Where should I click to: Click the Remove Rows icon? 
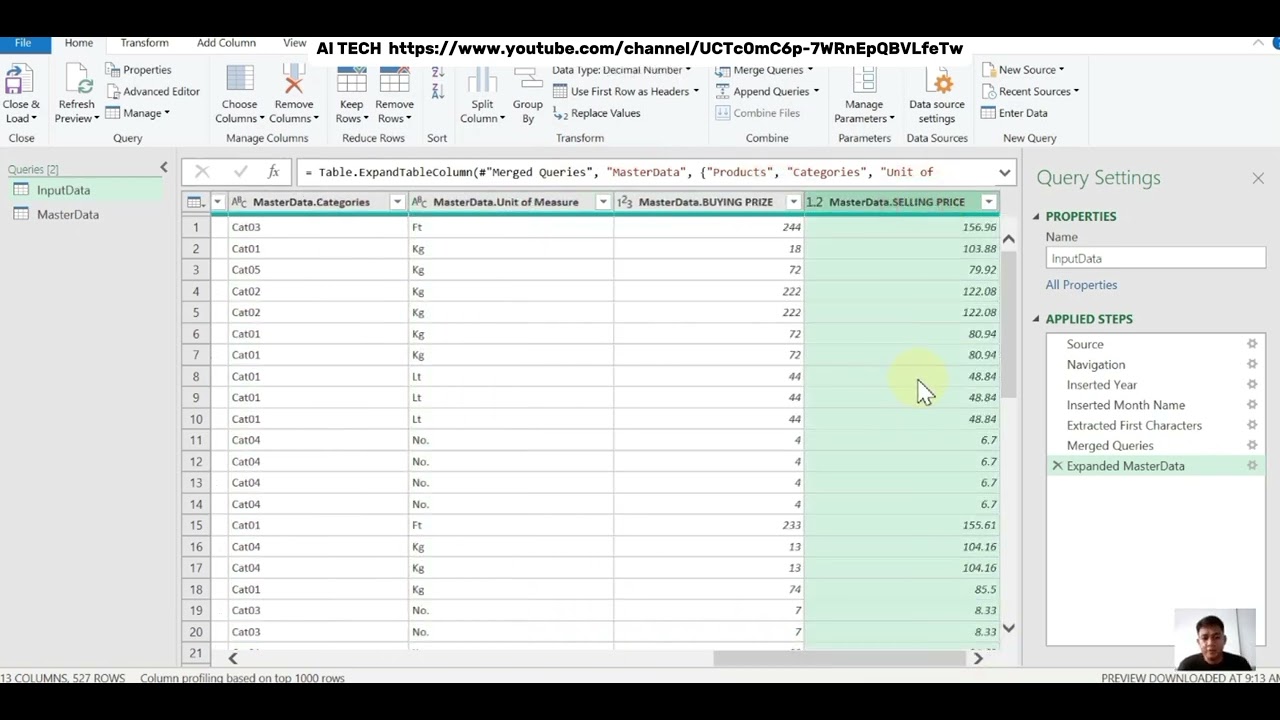click(394, 80)
